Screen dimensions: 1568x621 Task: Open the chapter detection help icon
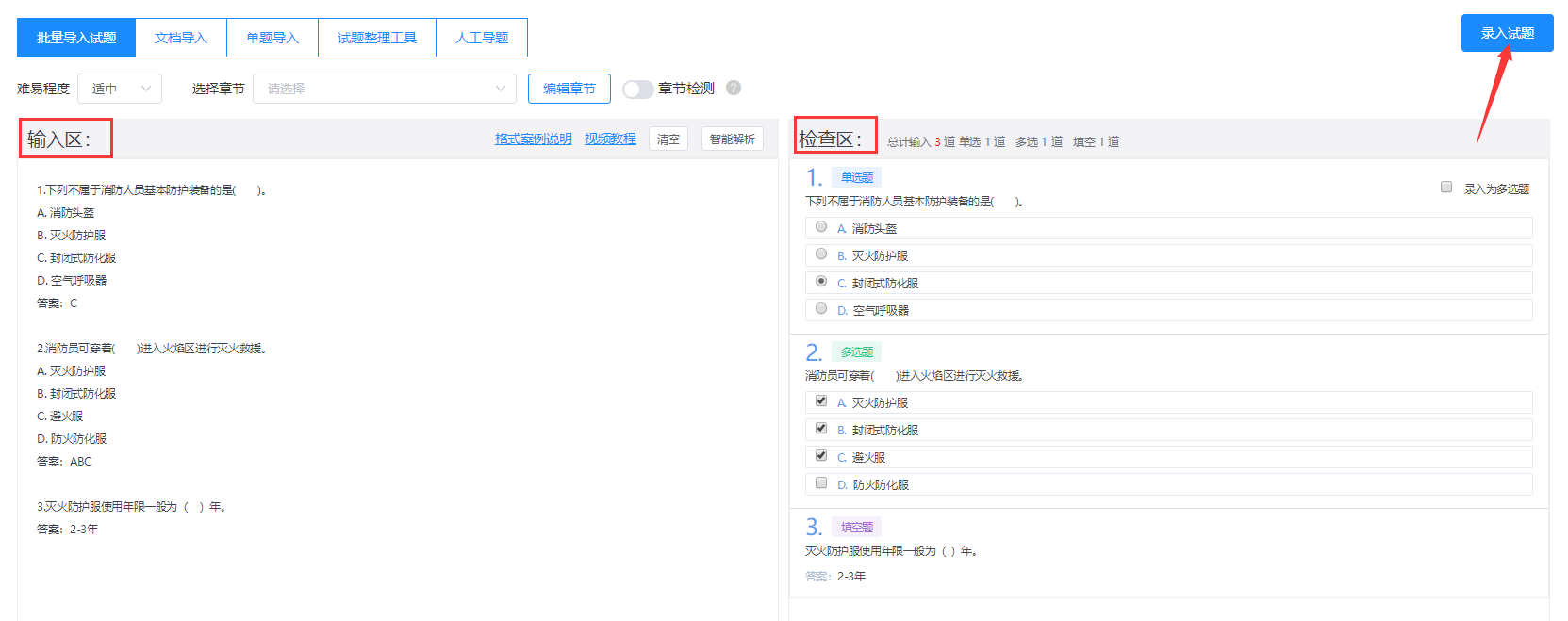pyautogui.click(x=734, y=88)
